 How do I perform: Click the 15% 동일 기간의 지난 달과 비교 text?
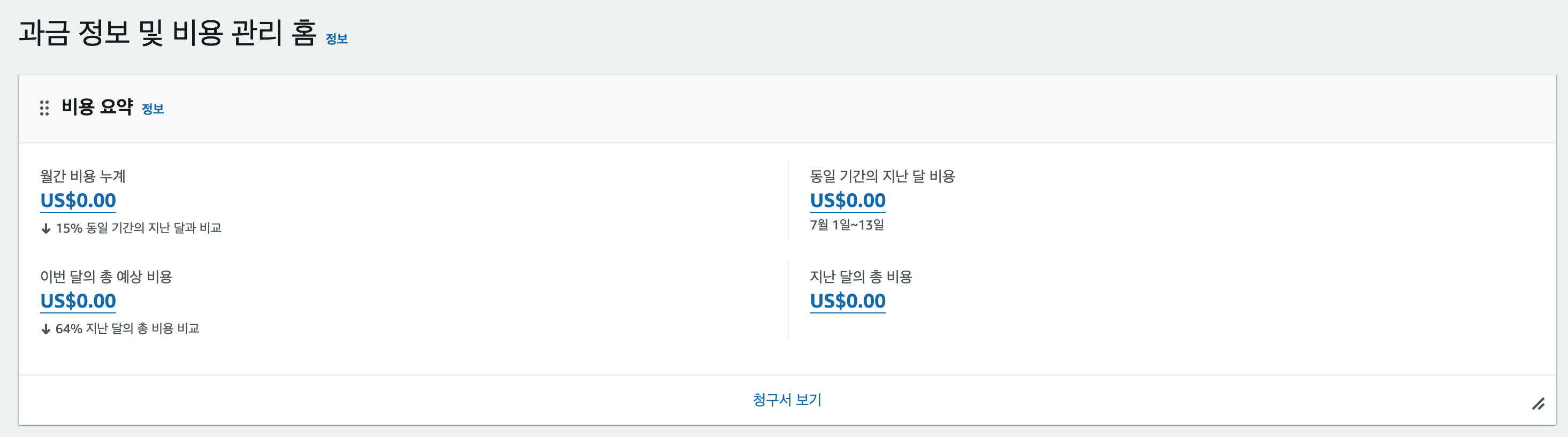[x=138, y=228]
